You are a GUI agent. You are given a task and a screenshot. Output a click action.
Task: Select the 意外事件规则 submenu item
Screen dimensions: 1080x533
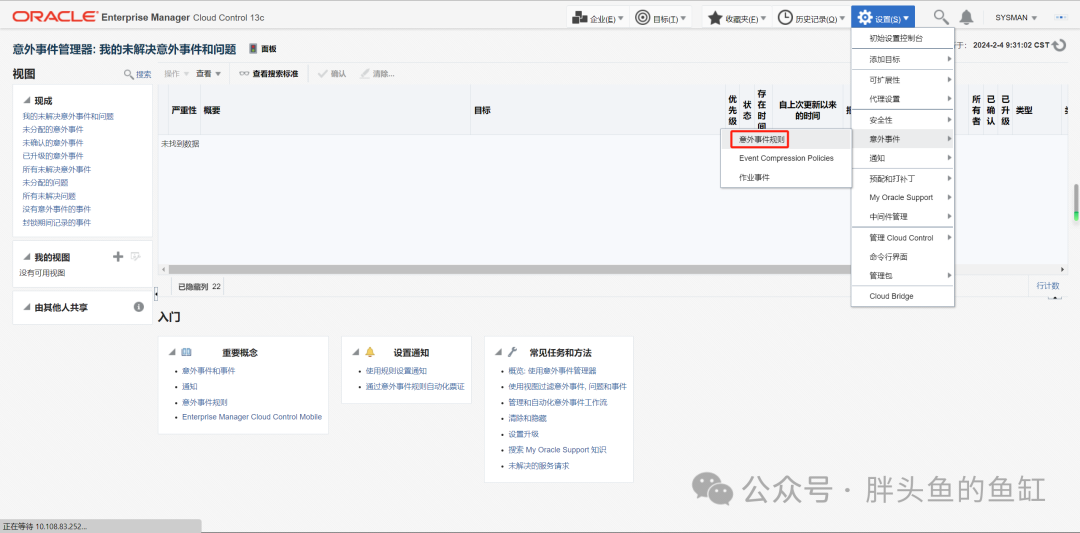tap(761, 139)
